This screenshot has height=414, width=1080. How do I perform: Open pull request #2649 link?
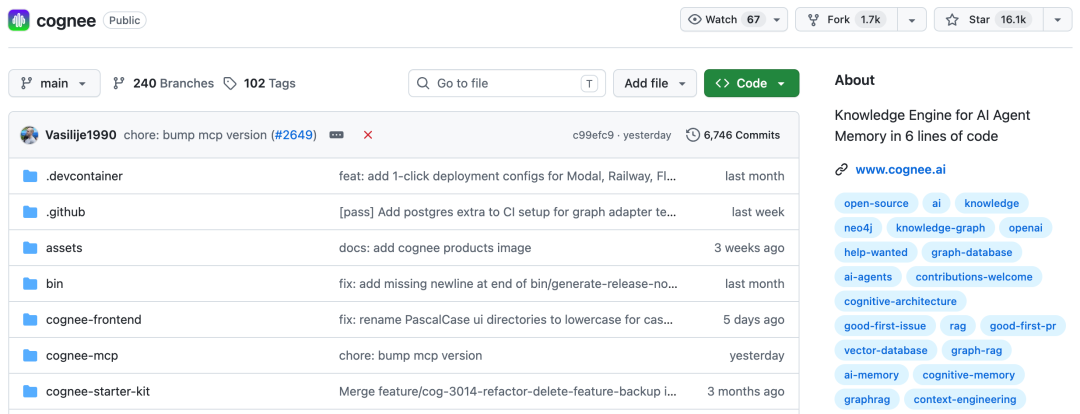[294, 135]
